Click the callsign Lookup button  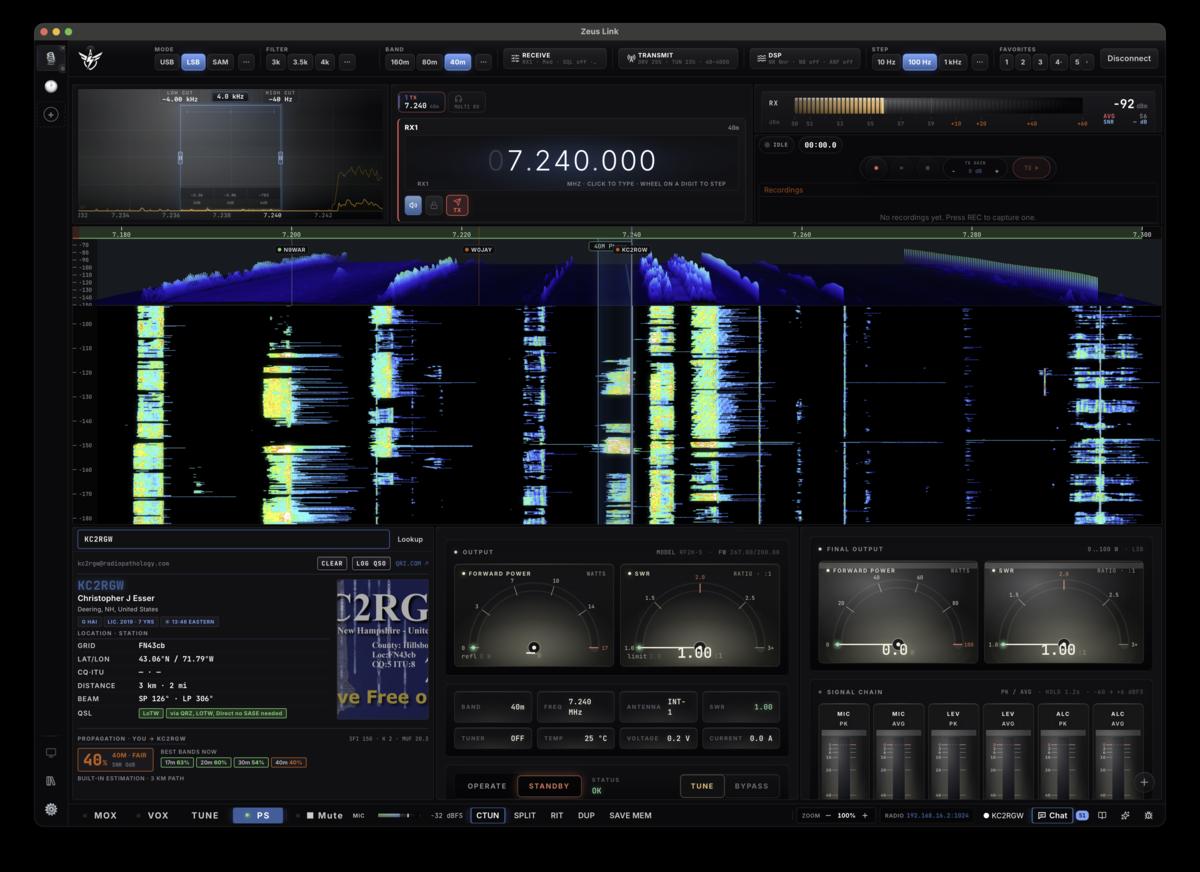(x=410, y=539)
